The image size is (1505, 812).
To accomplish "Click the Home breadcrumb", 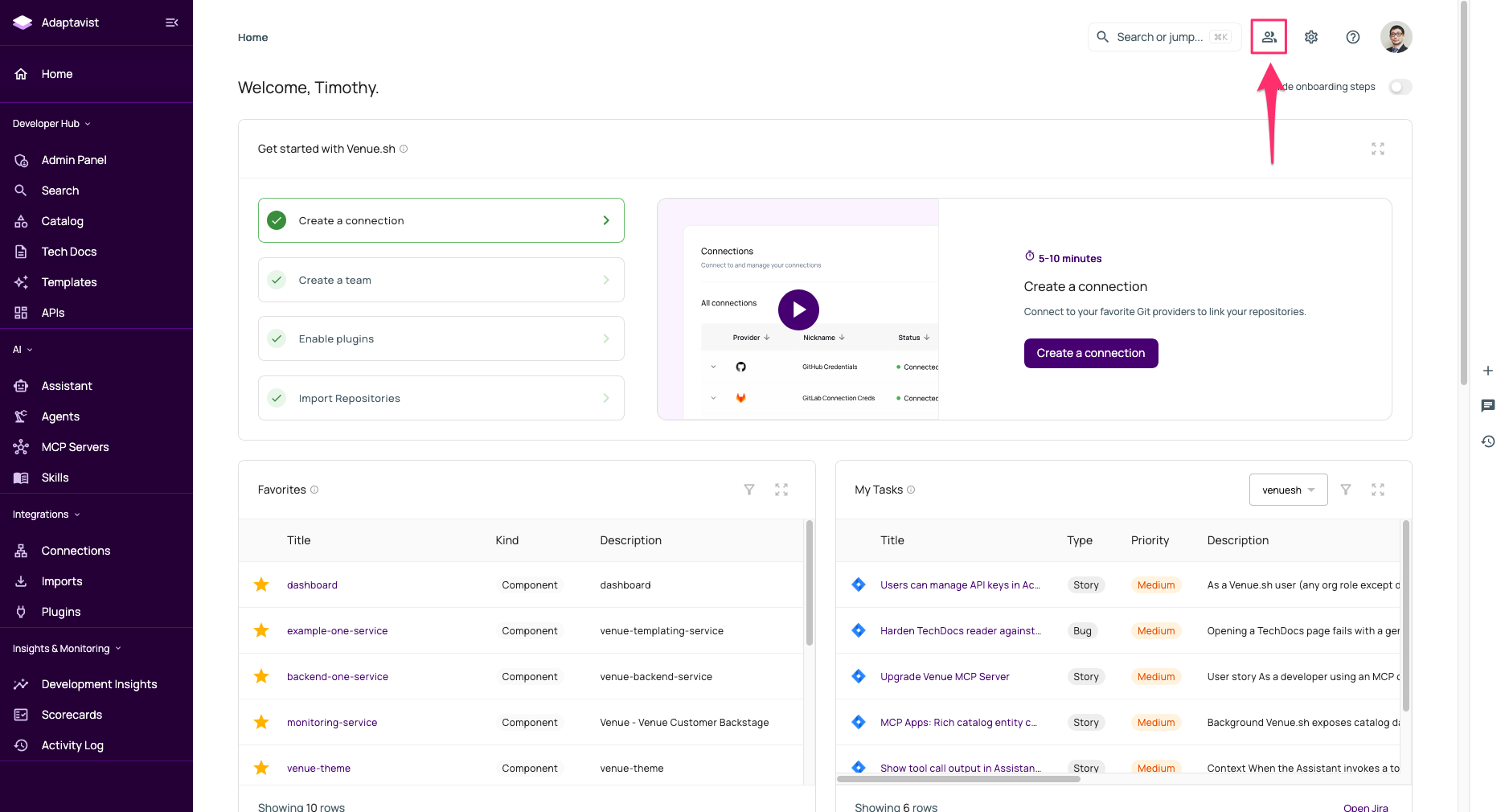I will point(252,37).
